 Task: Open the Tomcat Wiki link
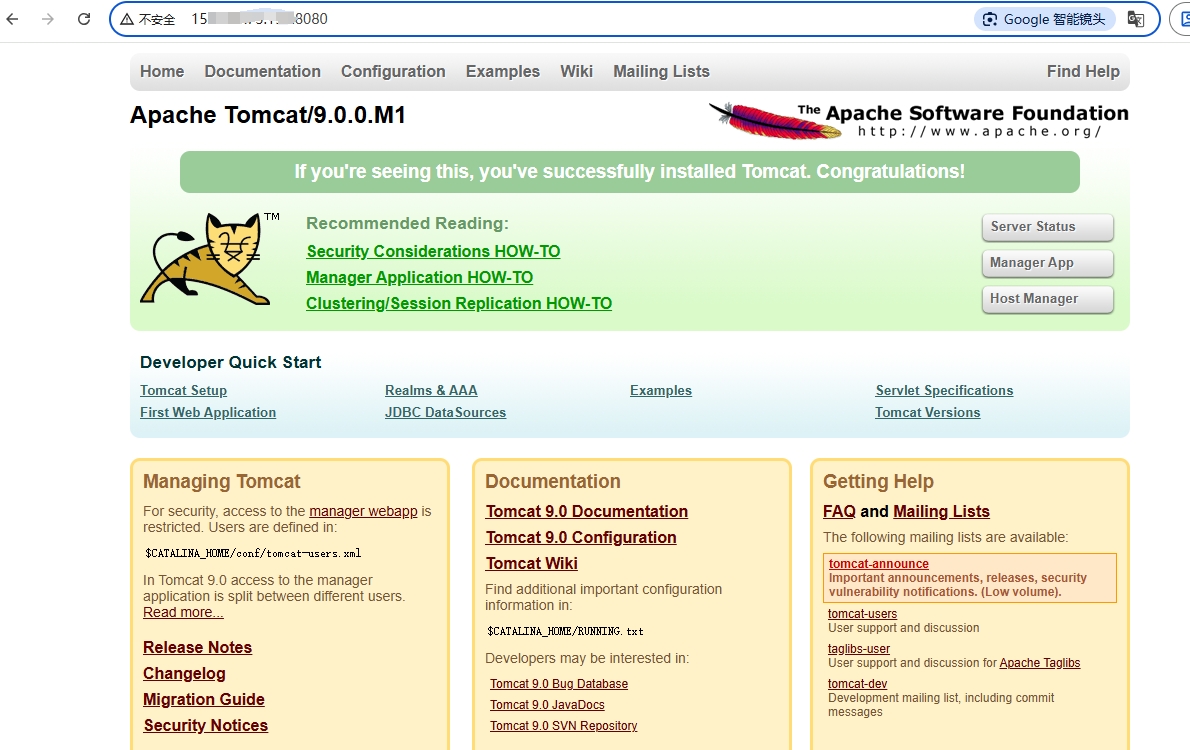(532, 563)
